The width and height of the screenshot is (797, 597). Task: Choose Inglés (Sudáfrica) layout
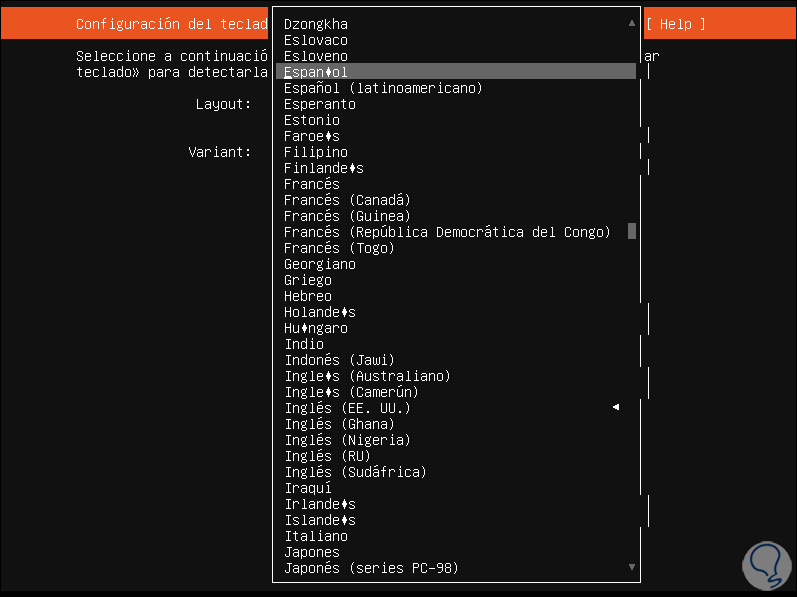[x=355, y=472]
